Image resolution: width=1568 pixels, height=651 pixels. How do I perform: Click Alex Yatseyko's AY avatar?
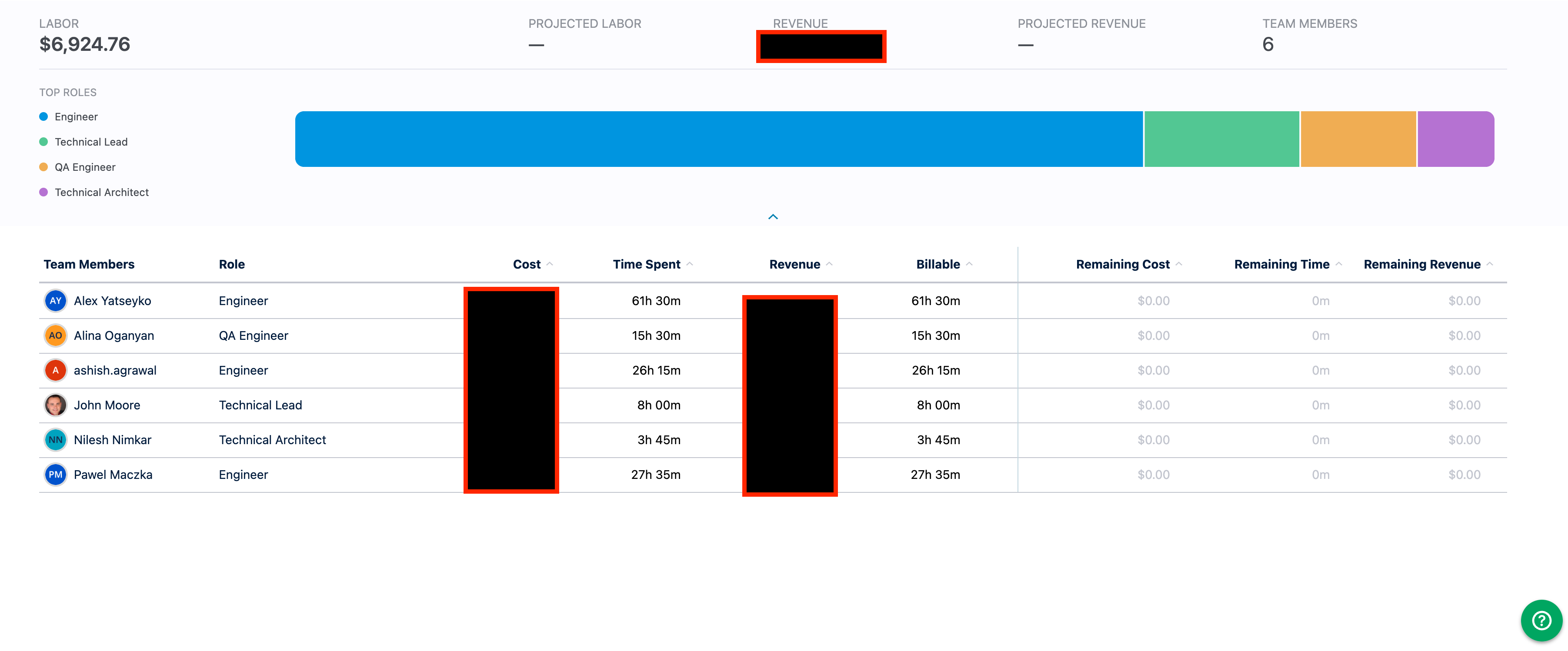55,301
